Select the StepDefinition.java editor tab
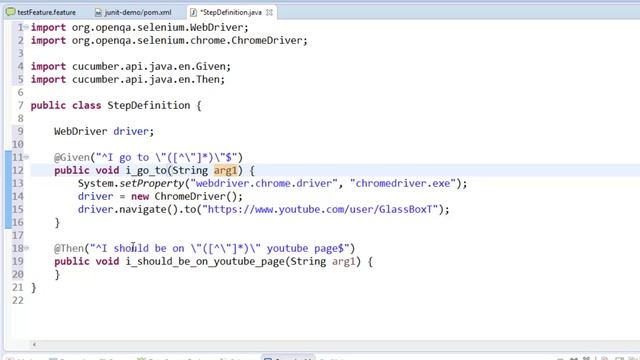This screenshot has width=640, height=360. (x=231, y=12)
